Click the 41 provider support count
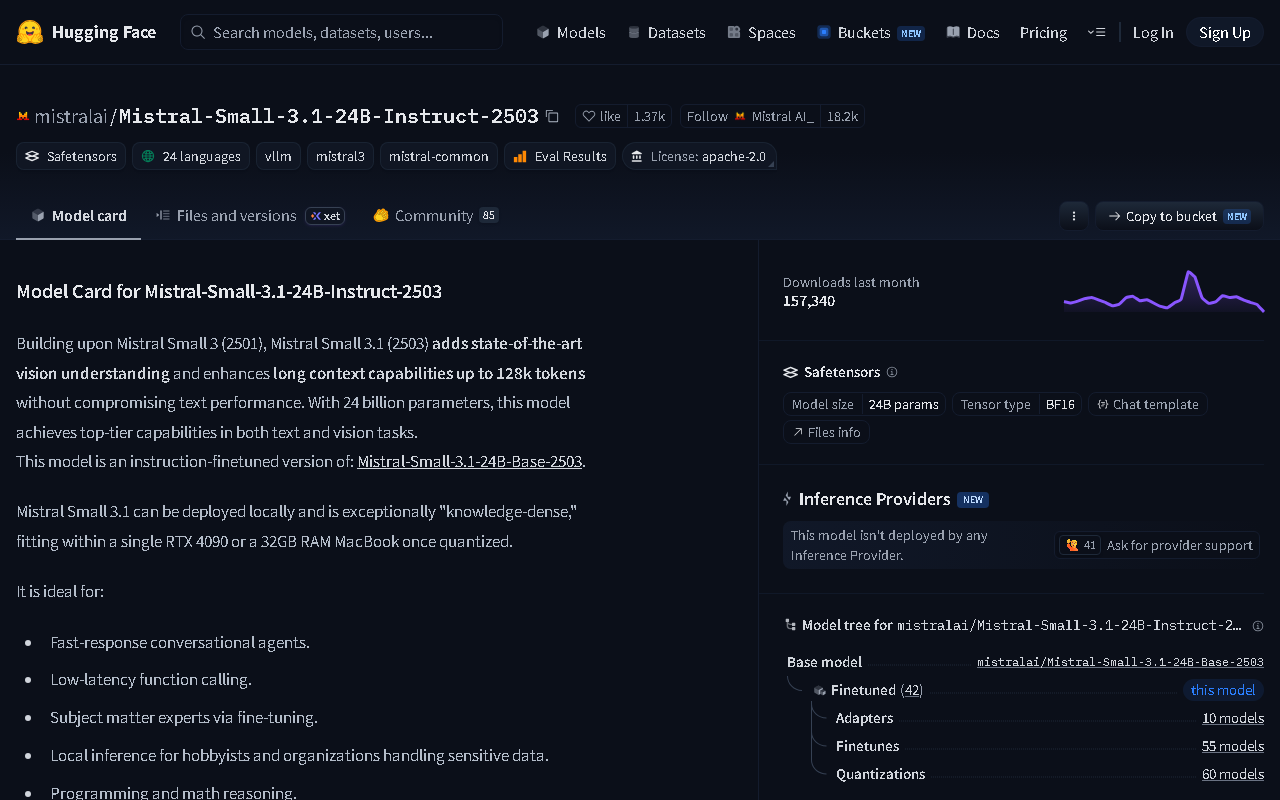1280x800 pixels. (x=1081, y=545)
